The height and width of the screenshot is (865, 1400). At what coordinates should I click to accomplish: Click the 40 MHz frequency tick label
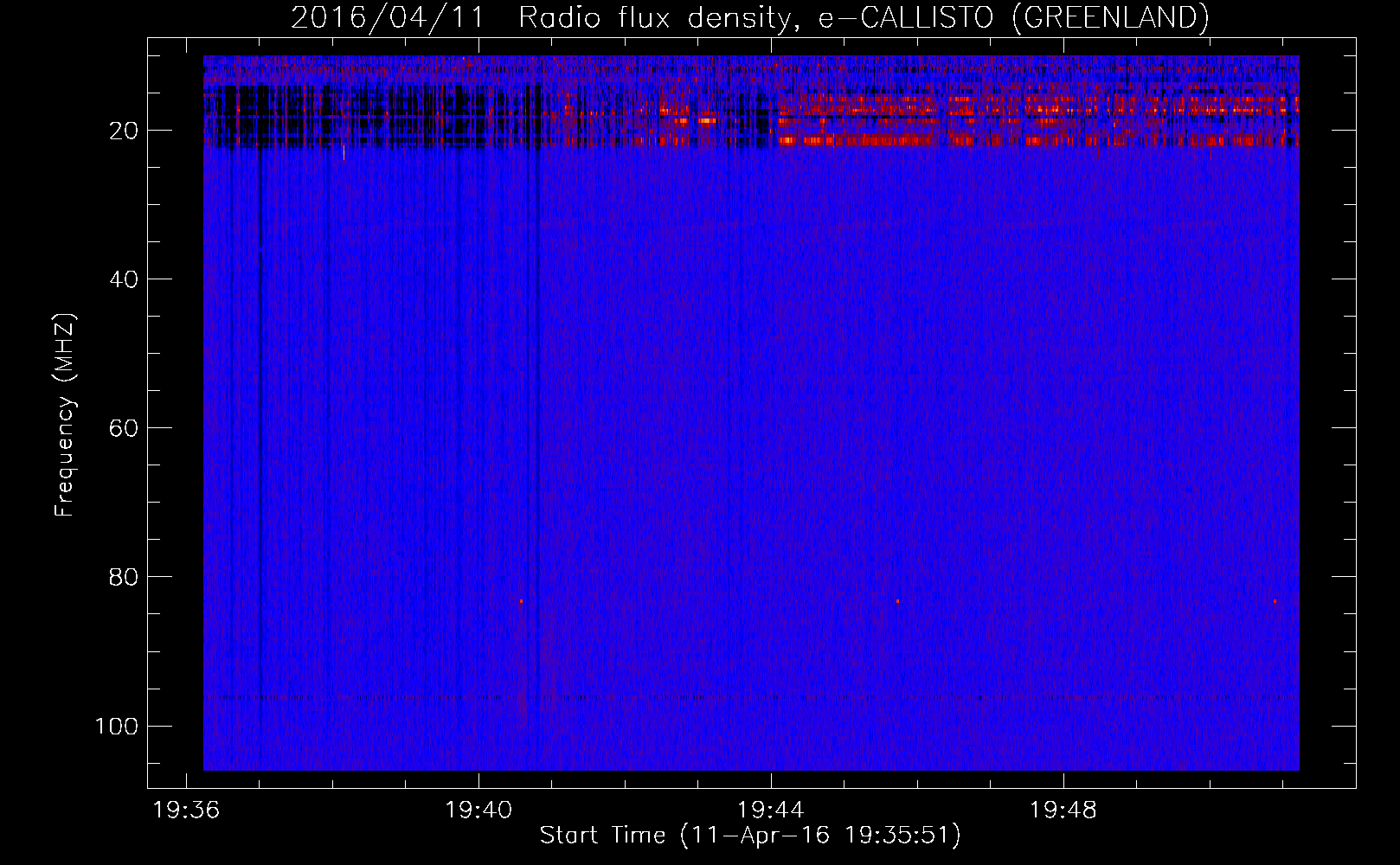(124, 279)
